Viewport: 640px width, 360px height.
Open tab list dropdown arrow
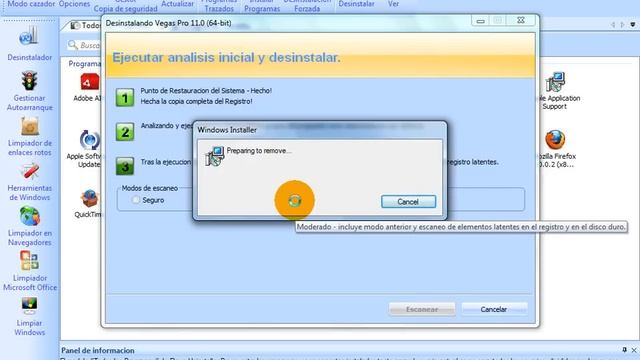tap(633, 25)
